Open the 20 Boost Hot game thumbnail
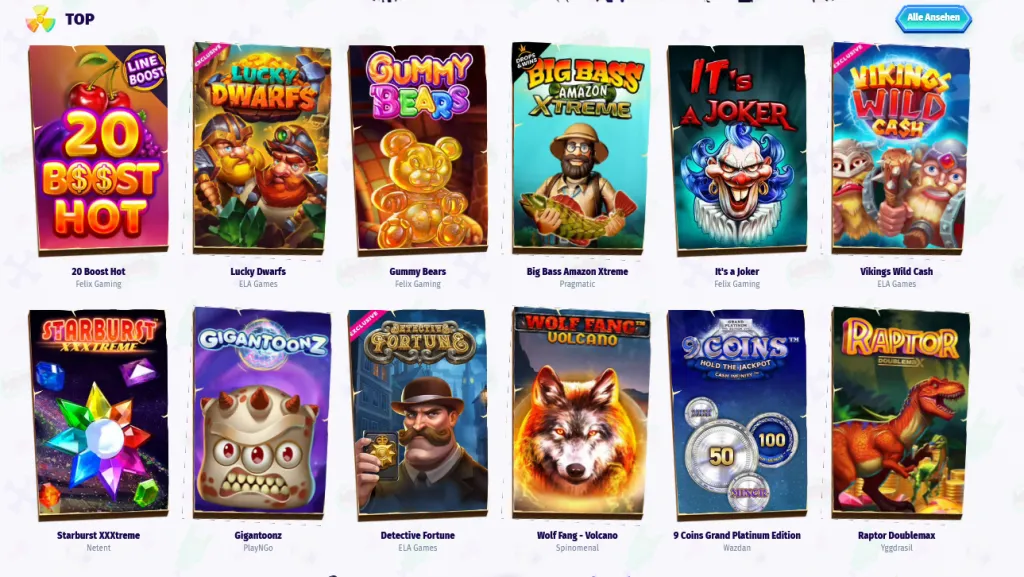 click(x=99, y=148)
